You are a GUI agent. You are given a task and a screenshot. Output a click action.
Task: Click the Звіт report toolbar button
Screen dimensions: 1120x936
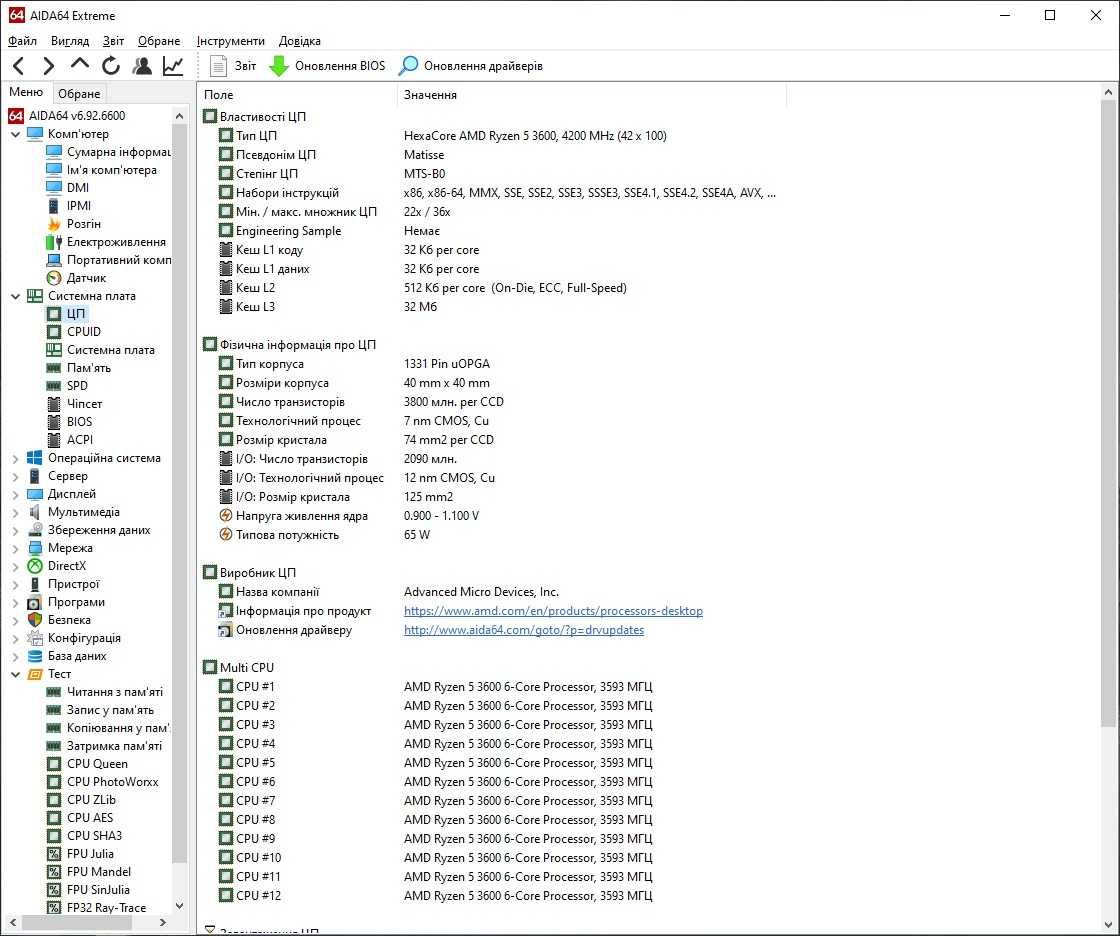(x=233, y=66)
